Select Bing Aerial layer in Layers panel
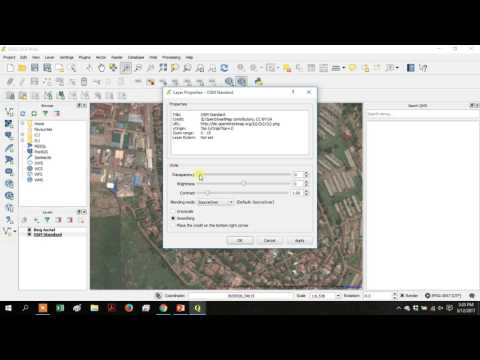The image size is (480, 360). click(x=44, y=230)
